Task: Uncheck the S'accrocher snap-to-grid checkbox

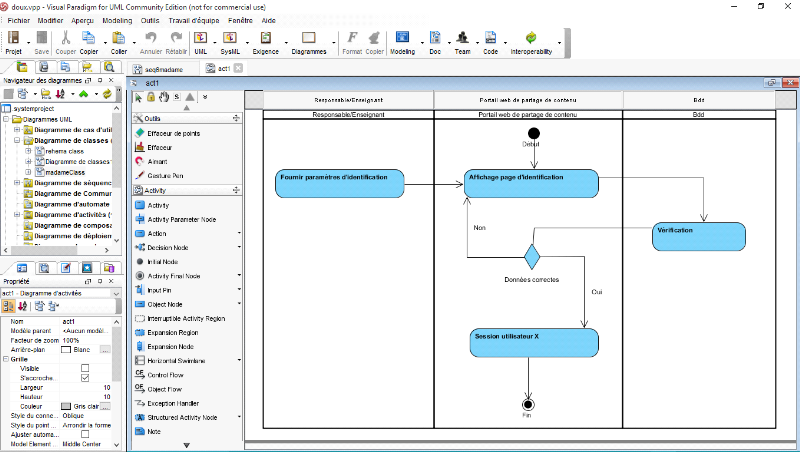Action: click(x=85, y=378)
